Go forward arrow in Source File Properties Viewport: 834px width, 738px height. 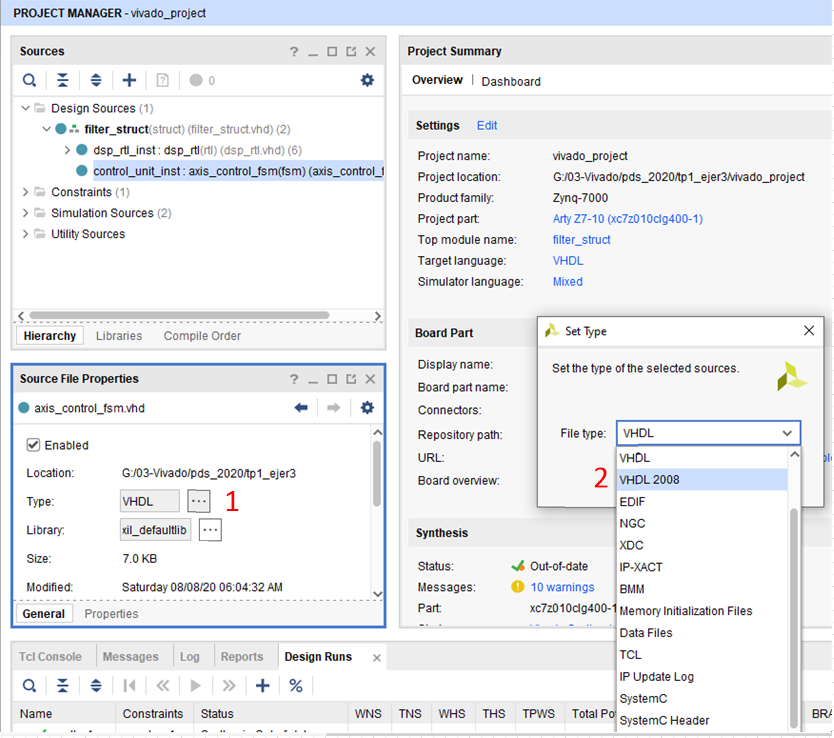[x=333, y=408]
